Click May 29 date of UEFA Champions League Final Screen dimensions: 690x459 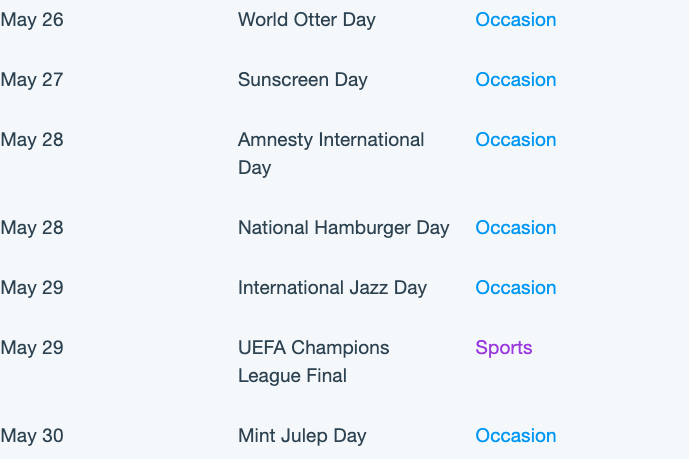point(32,348)
